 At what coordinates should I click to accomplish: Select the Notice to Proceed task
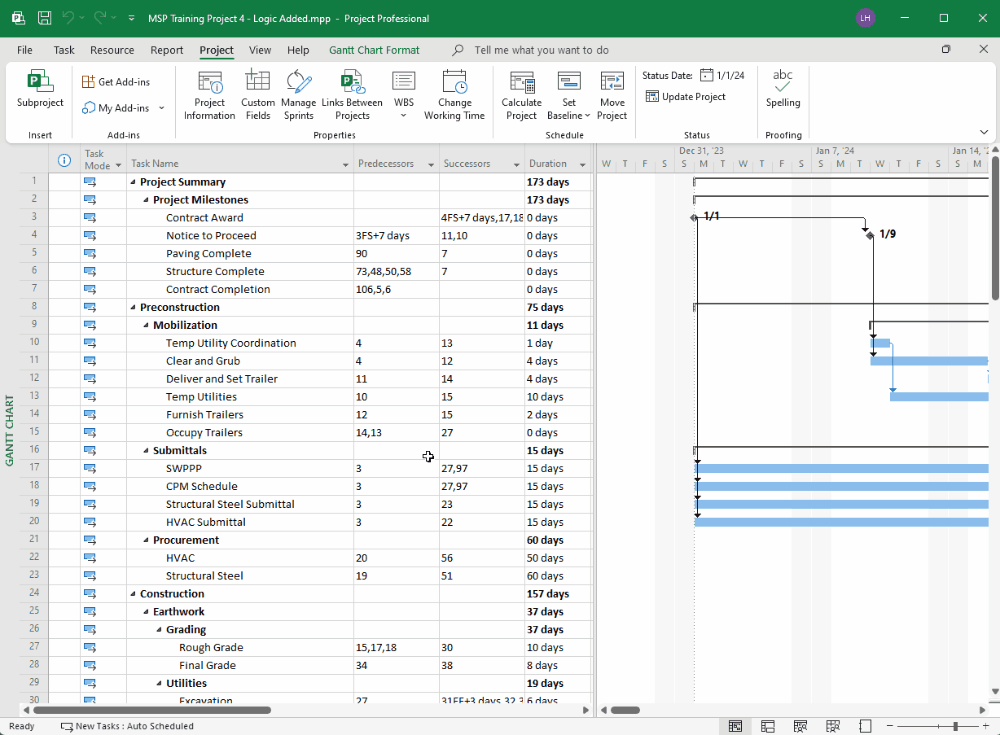click(211, 235)
